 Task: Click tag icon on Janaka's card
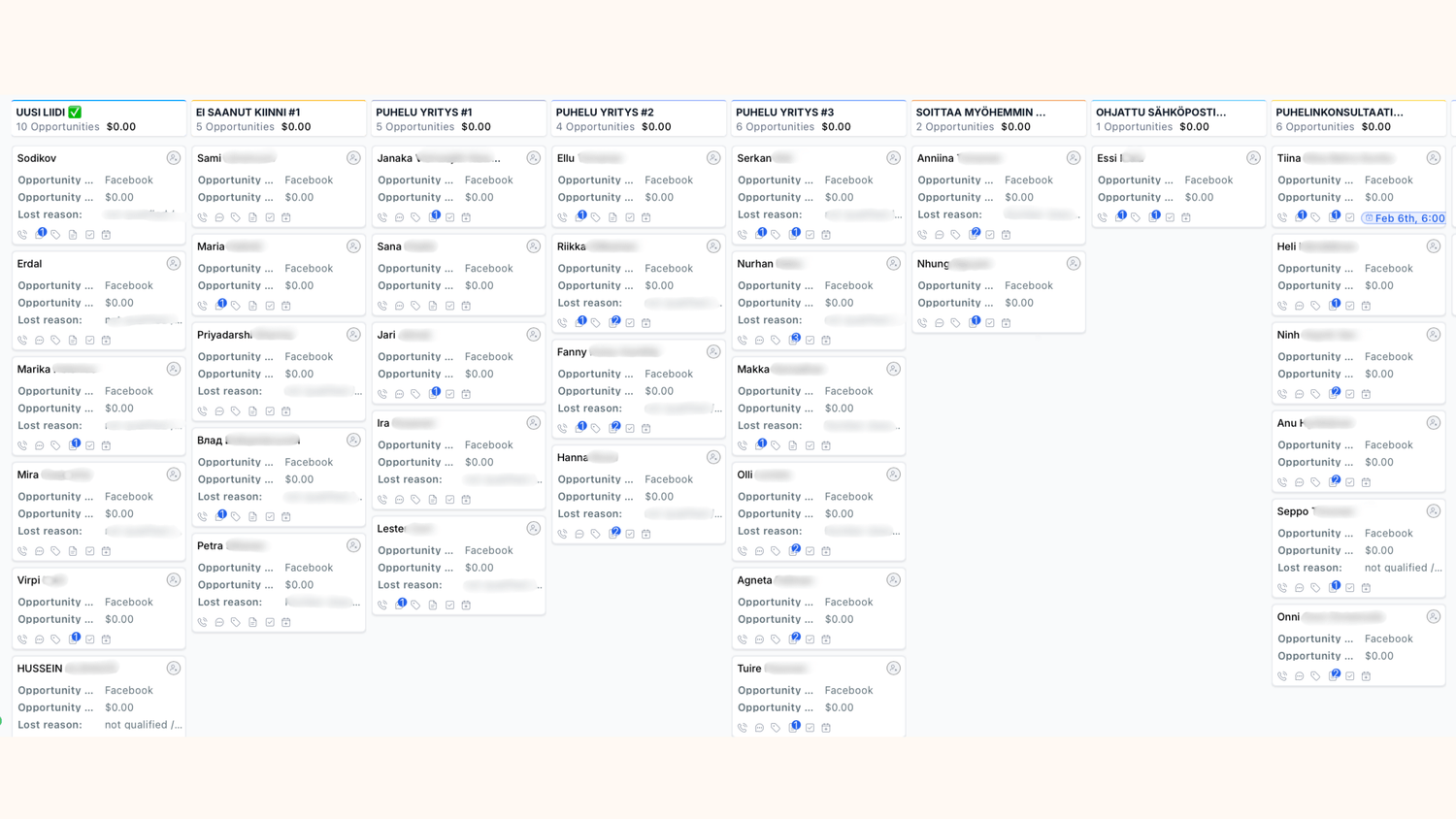coord(415,217)
